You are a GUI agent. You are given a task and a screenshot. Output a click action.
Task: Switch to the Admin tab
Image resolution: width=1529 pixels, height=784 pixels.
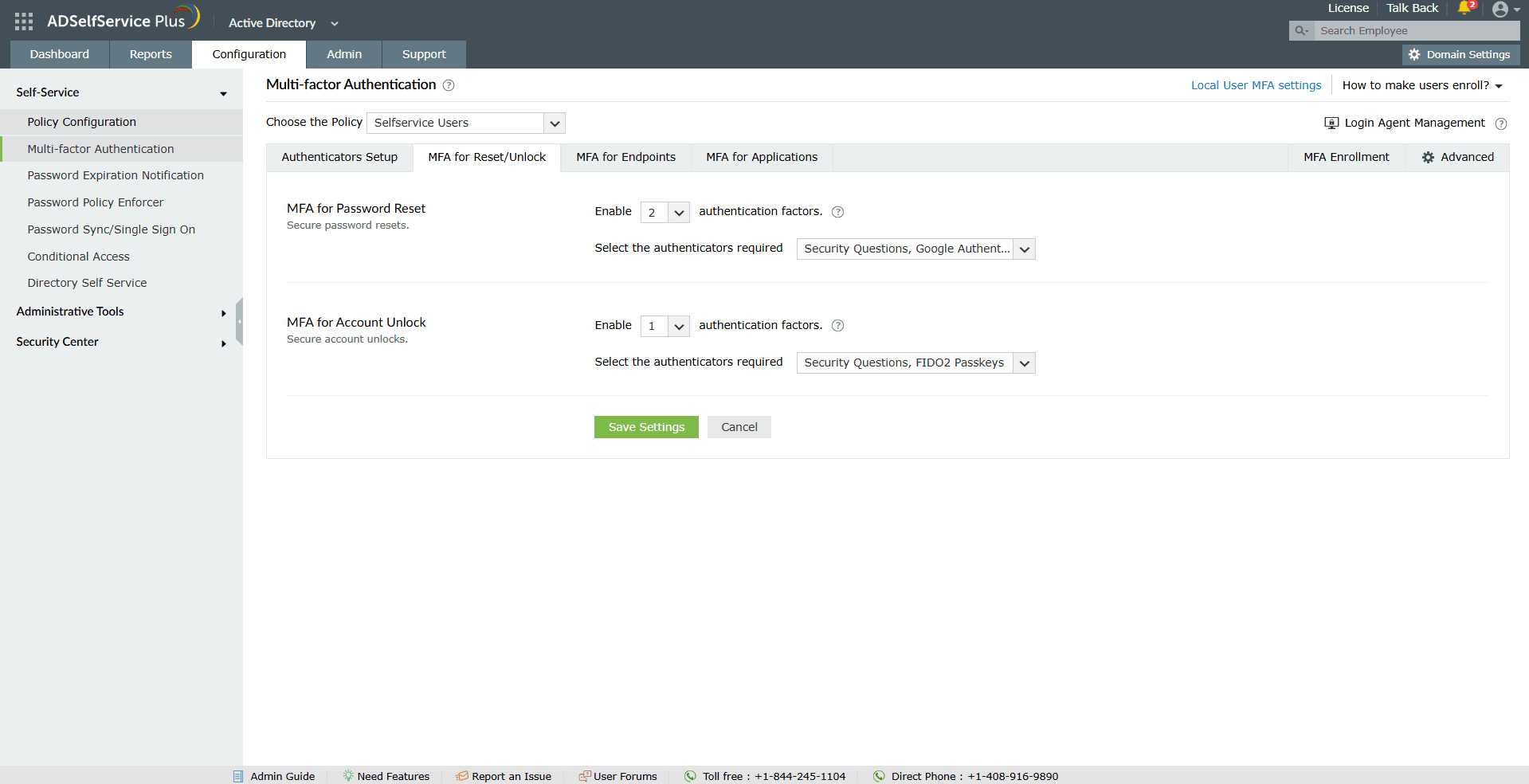[344, 54]
